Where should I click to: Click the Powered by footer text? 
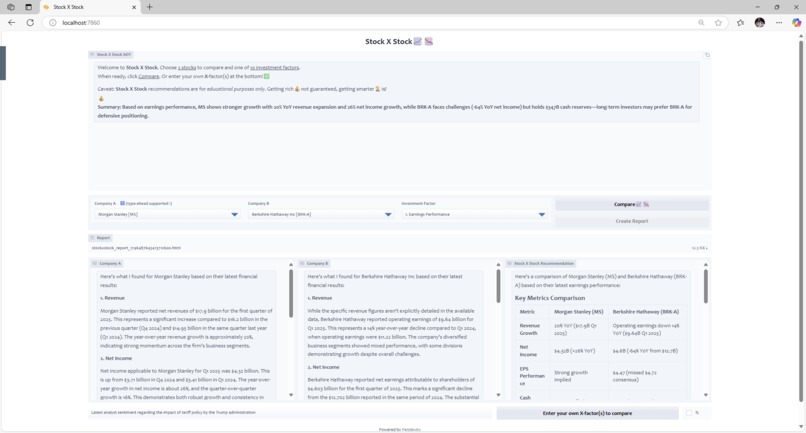[399, 429]
